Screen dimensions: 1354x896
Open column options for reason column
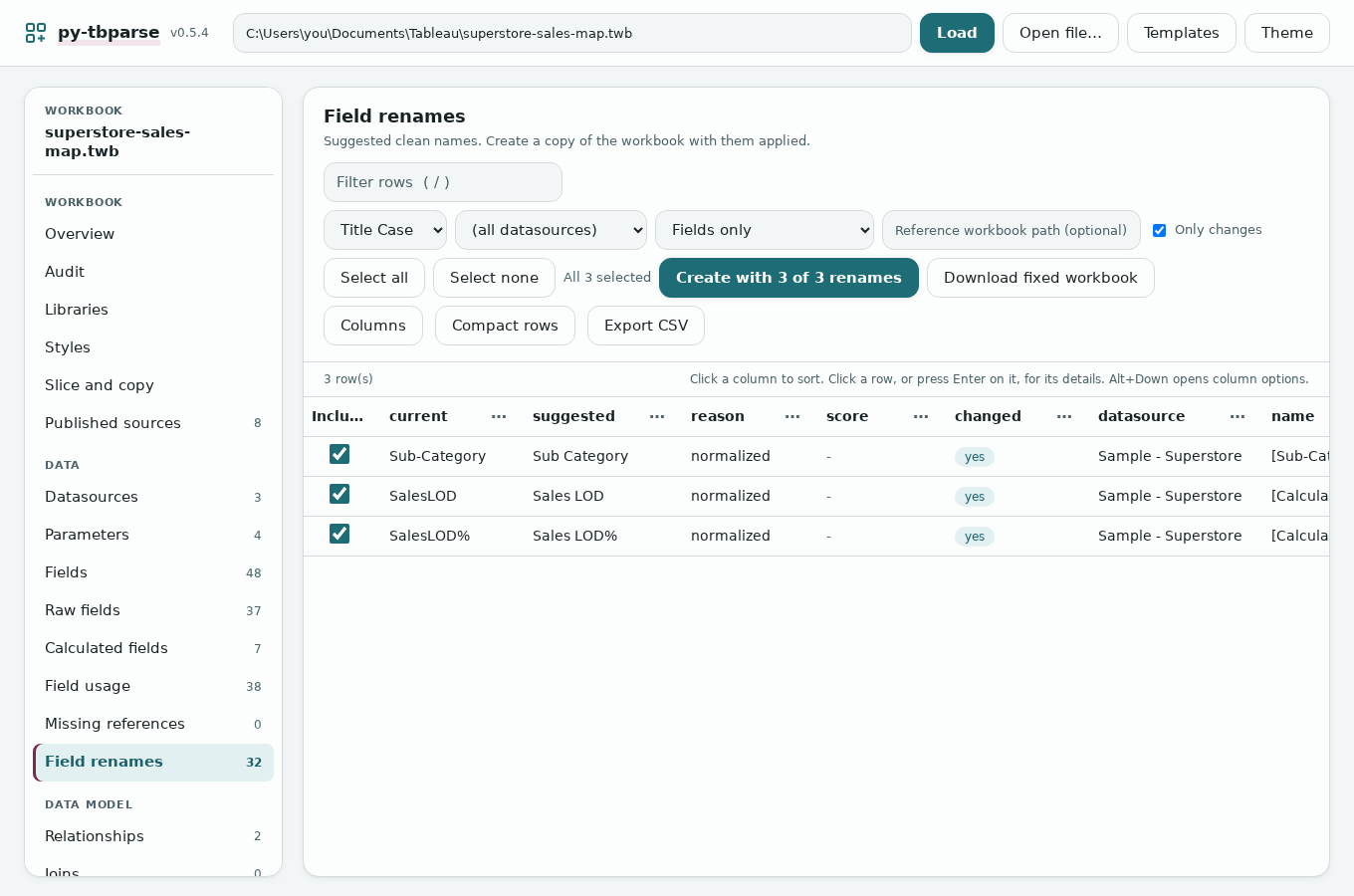[x=792, y=416]
